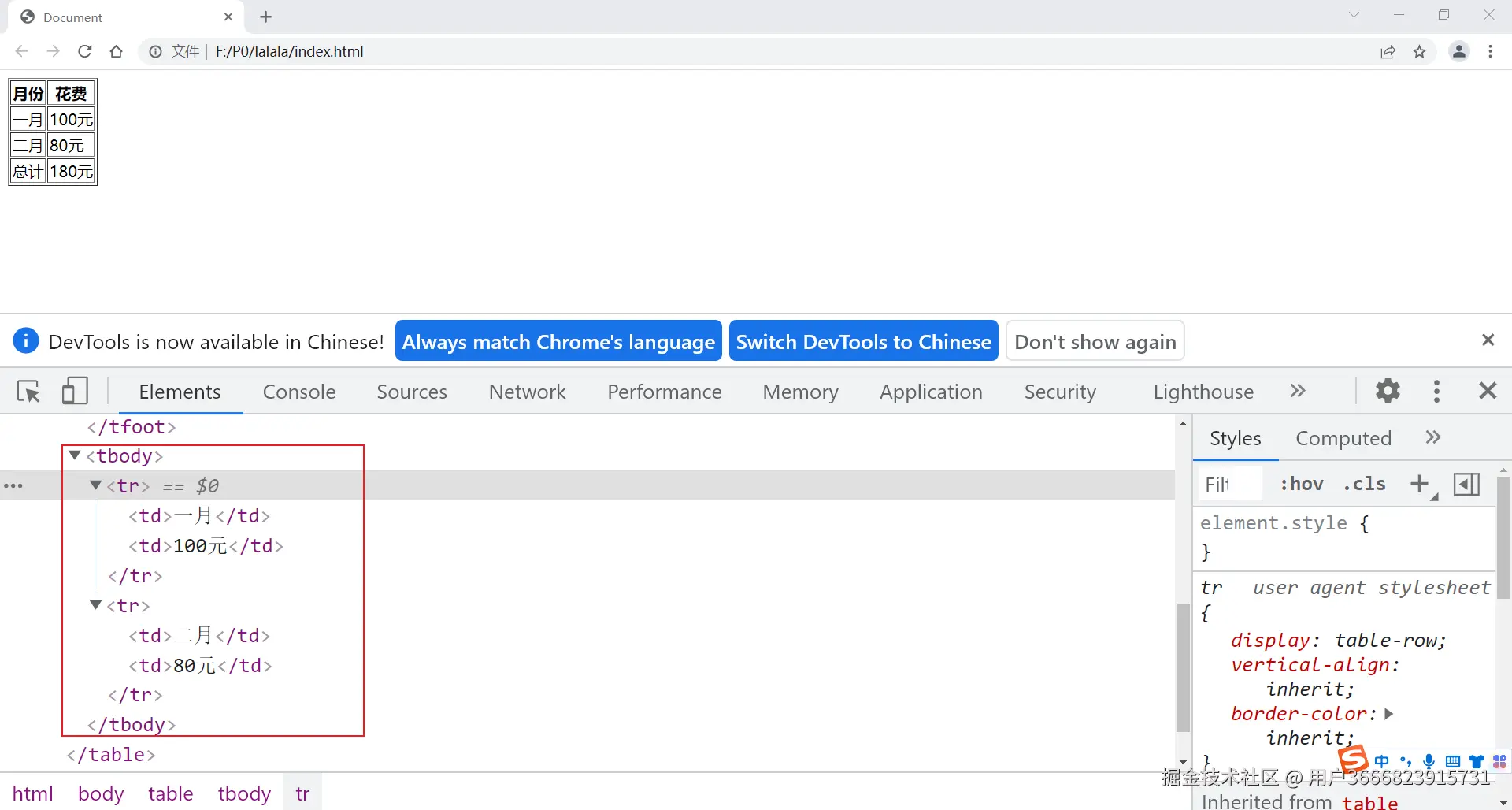Toggle the computed styles sidebar pane icon
Image resolution: width=1512 pixels, height=810 pixels.
coord(1466,484)
